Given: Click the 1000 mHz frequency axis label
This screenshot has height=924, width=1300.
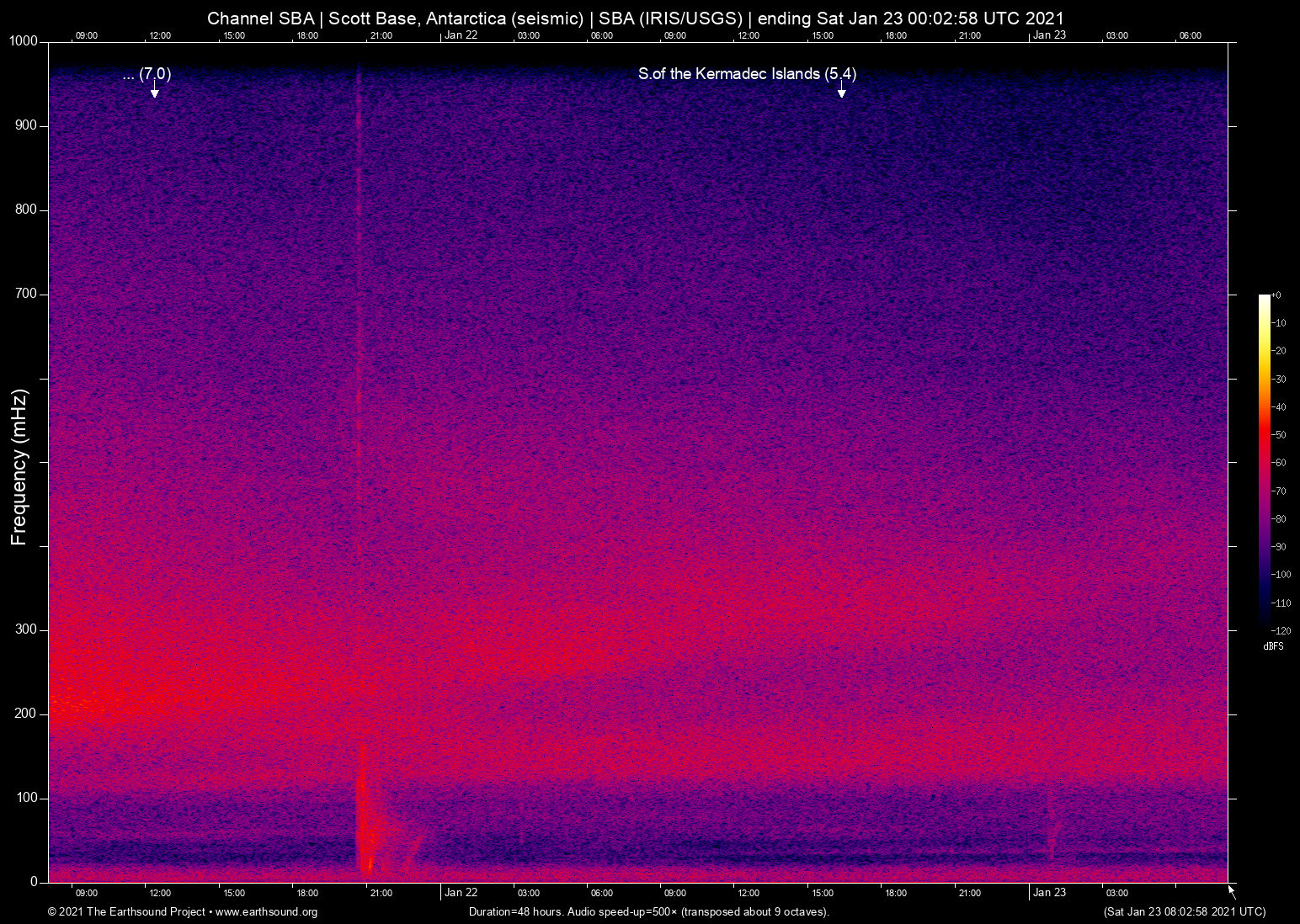Looking at the screenshot, I should [x=24, y=40].
